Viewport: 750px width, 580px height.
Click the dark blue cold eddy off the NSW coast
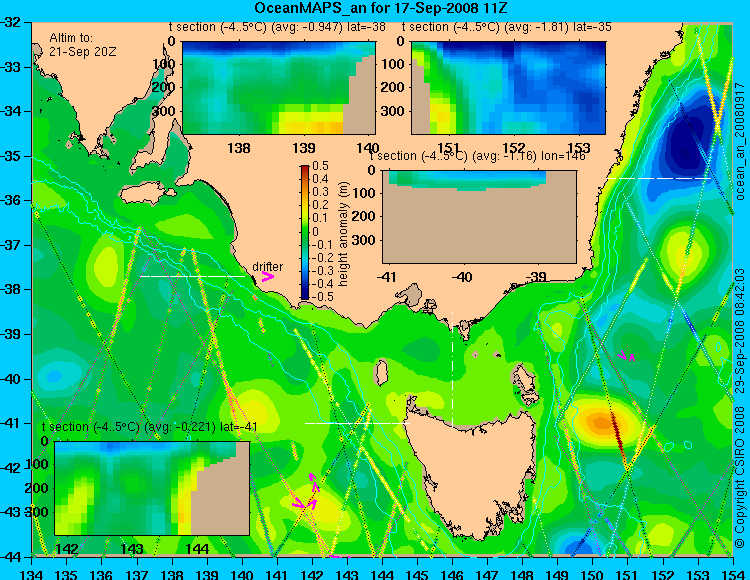[686, 141]
